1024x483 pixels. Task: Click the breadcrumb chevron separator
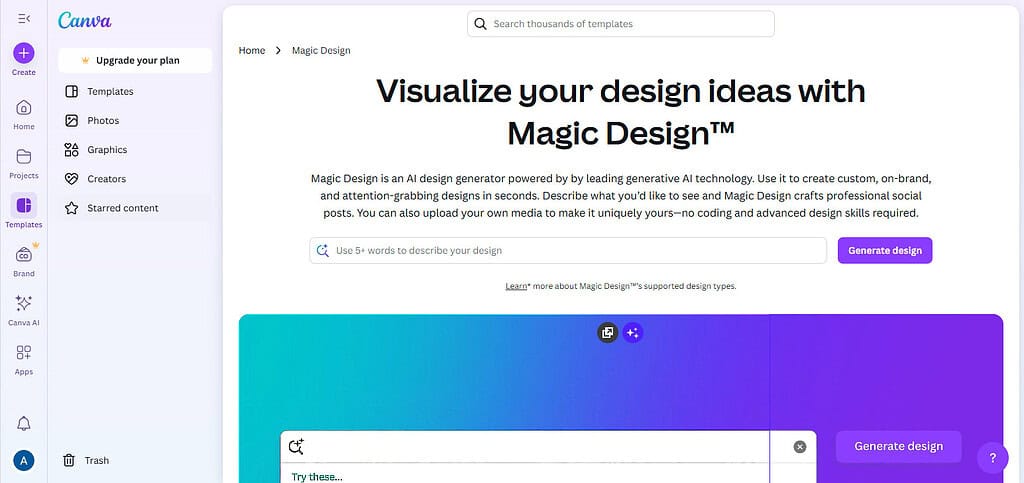[x=278, y=50]
